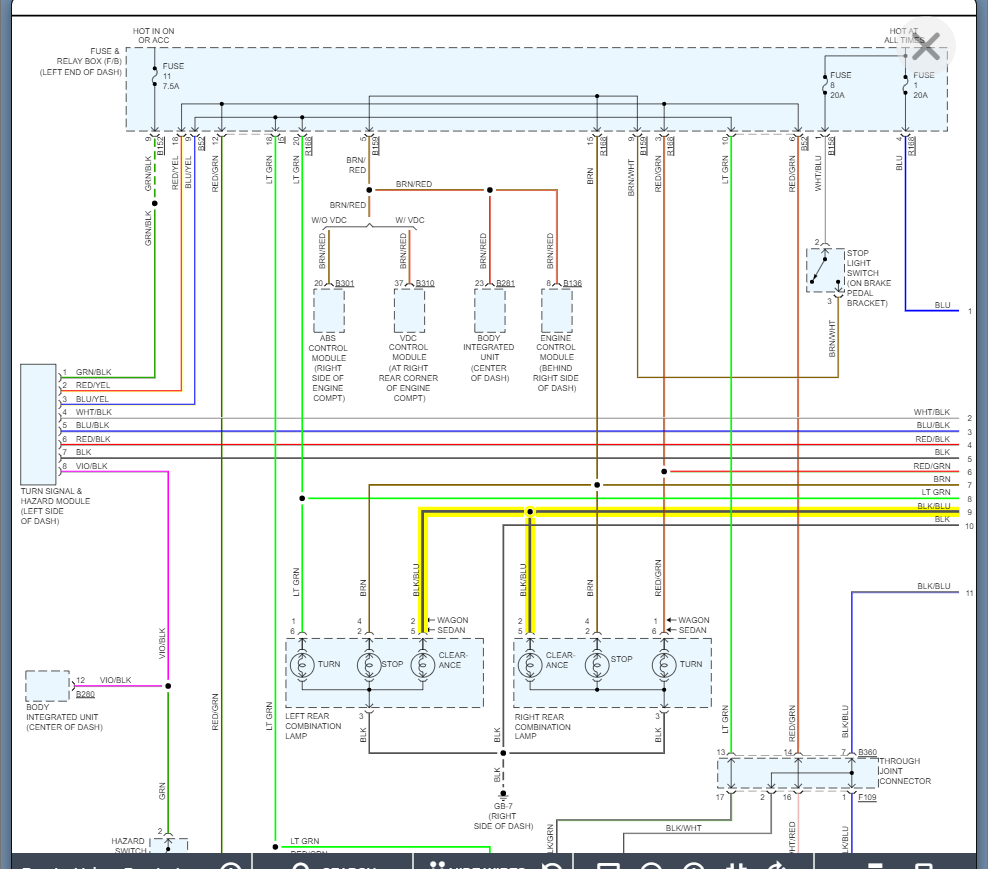
Task: Click the VDC control module box
Action: tap(408, 311)
